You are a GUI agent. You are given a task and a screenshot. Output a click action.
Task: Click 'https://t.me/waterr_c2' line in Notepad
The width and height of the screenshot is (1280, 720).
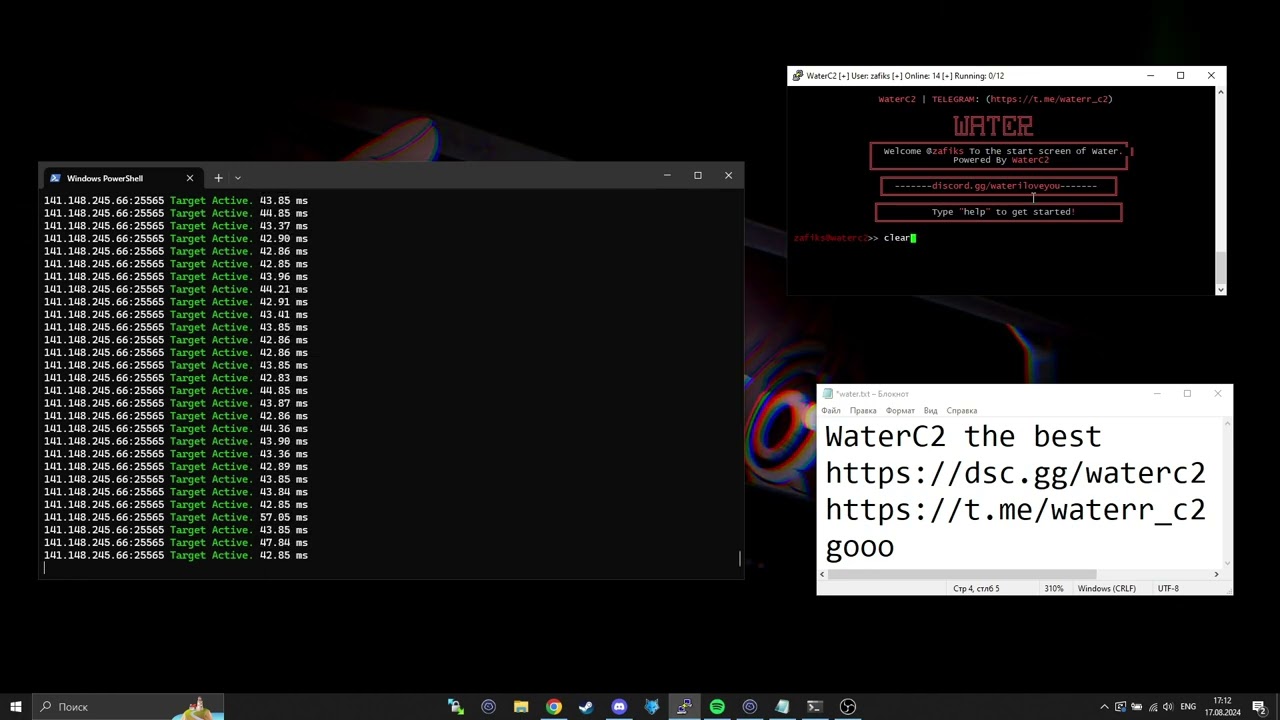pyautogui.click(x=1015, y=510)
